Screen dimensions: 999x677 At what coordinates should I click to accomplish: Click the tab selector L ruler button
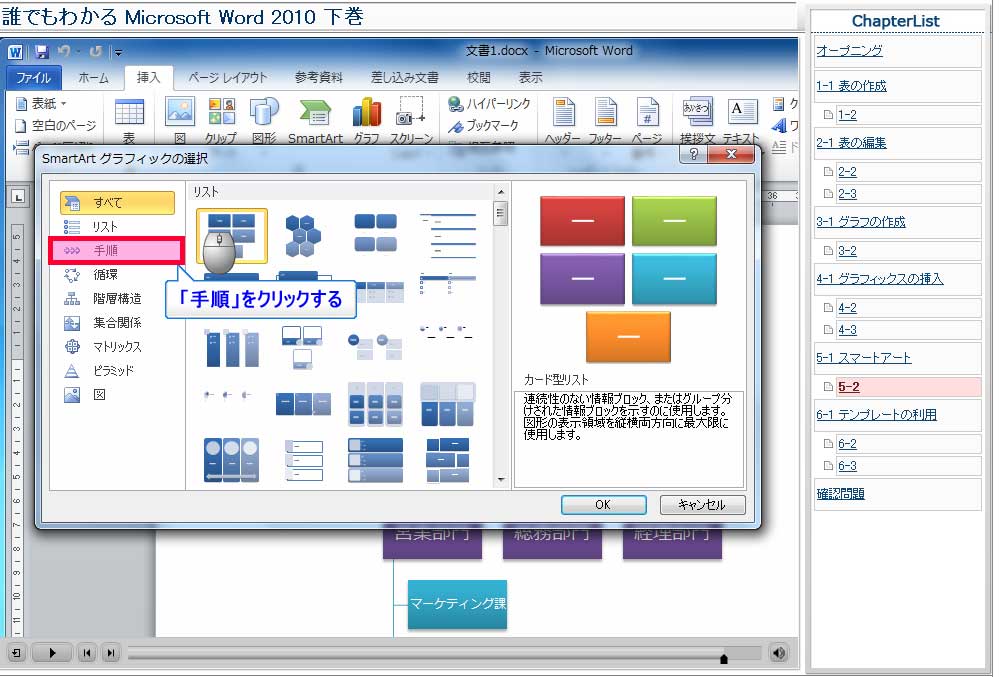tap(18, 197)
